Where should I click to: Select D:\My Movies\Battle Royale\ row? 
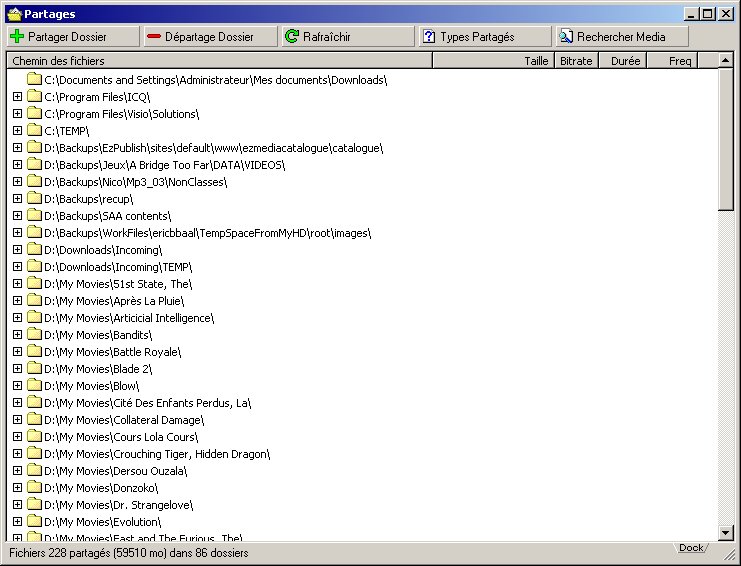pos(113,352)
